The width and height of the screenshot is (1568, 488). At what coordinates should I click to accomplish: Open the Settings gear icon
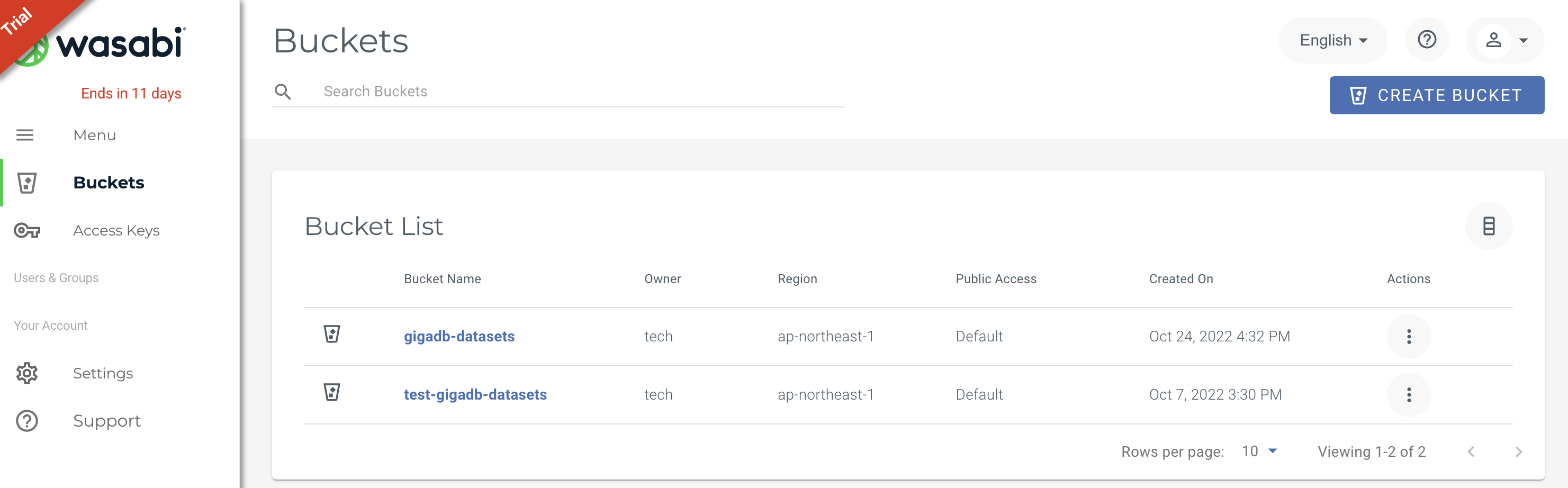point(26,373)
